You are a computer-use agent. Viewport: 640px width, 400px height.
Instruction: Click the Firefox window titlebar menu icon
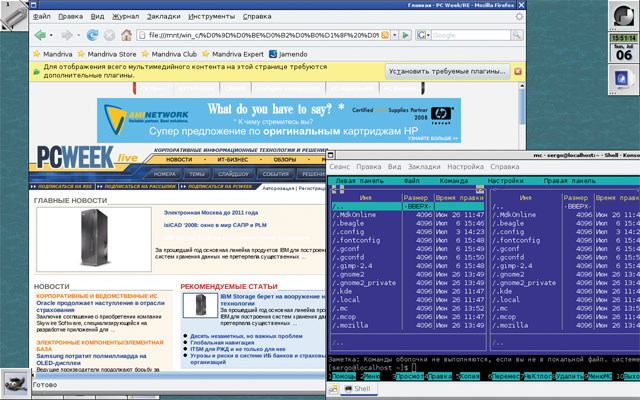pyautogui.click(x=33, y=5)
